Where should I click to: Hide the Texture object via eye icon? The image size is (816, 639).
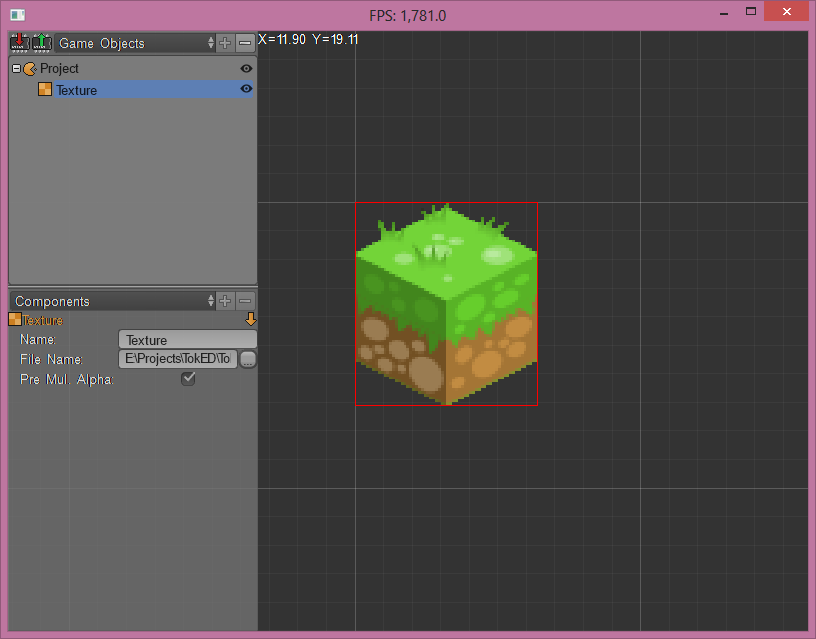click(x=246, y=88)
